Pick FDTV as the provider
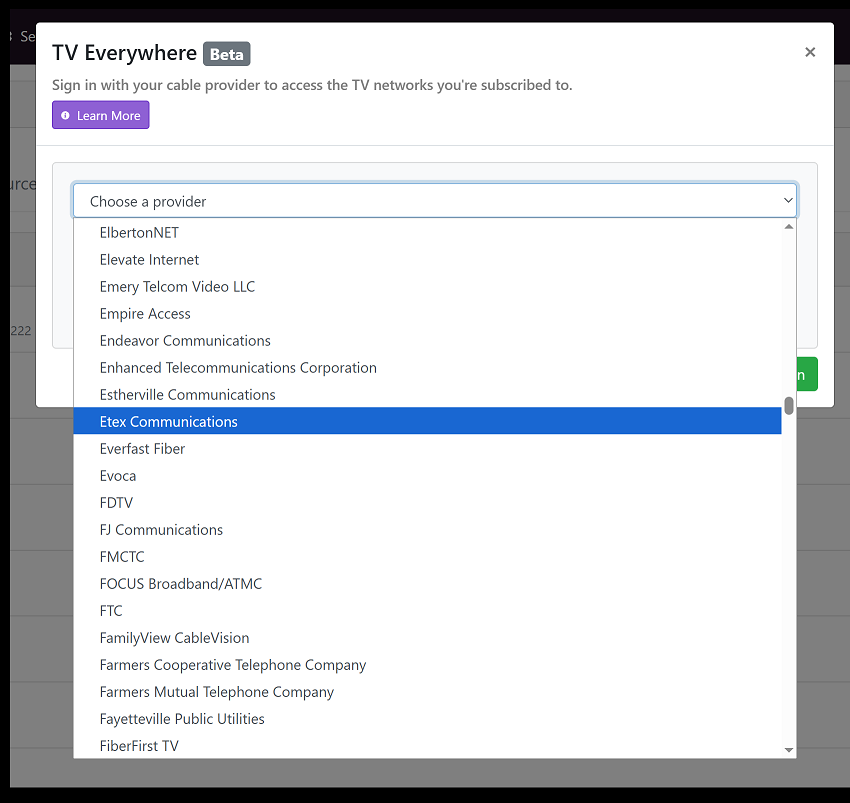The width and height of the screenshot is (850, 803). coord(116,502)
